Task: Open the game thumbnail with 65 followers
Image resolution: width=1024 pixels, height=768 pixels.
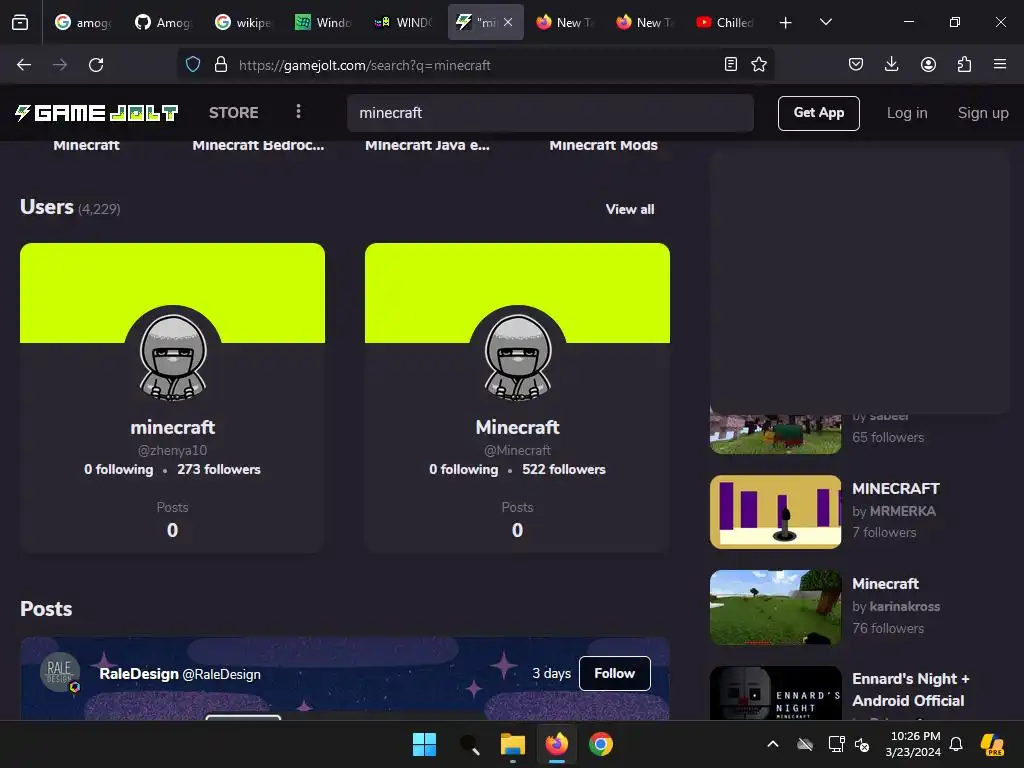Action: (775, 433)
